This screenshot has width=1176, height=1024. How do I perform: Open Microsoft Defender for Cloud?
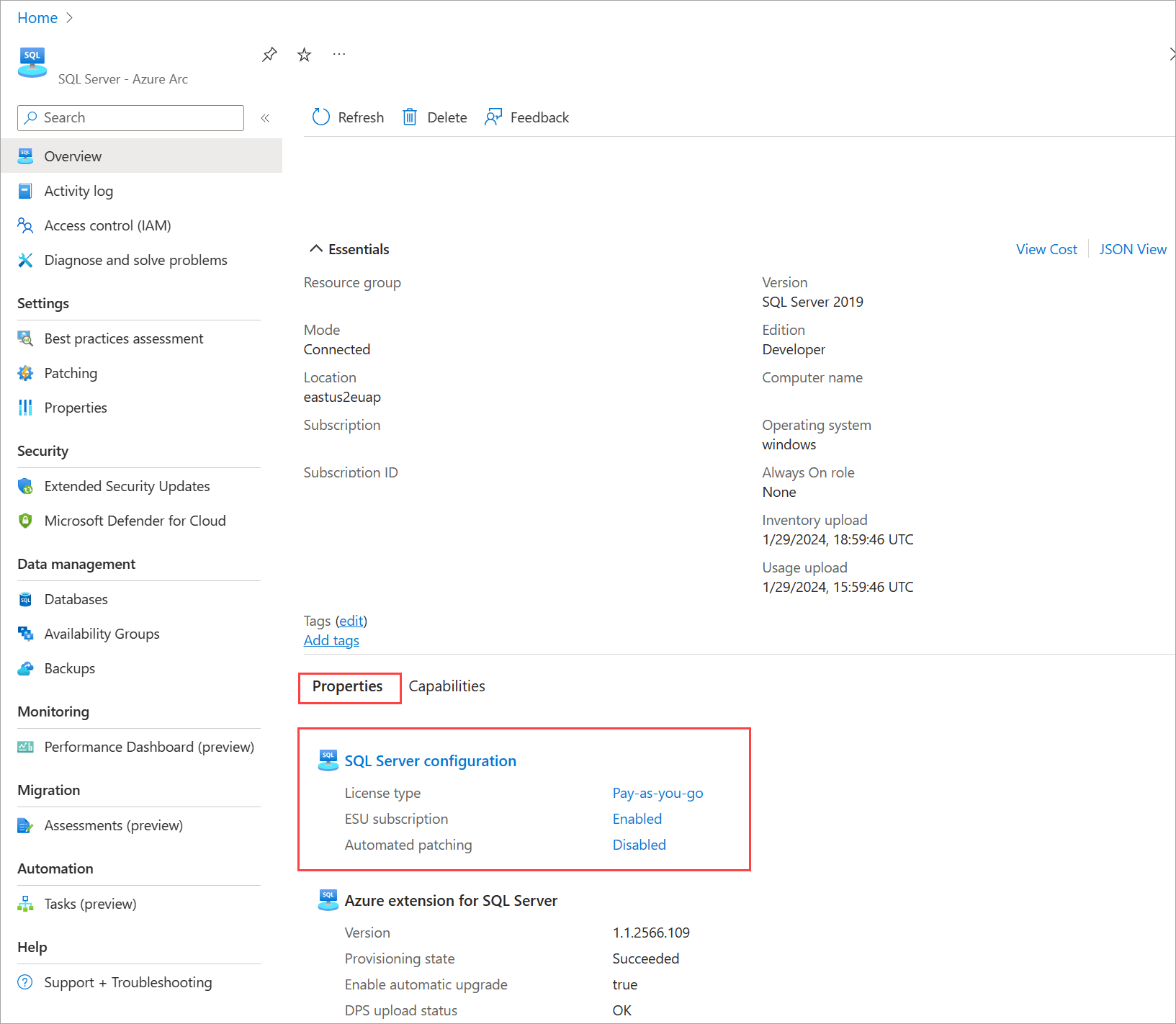[135, 521]
